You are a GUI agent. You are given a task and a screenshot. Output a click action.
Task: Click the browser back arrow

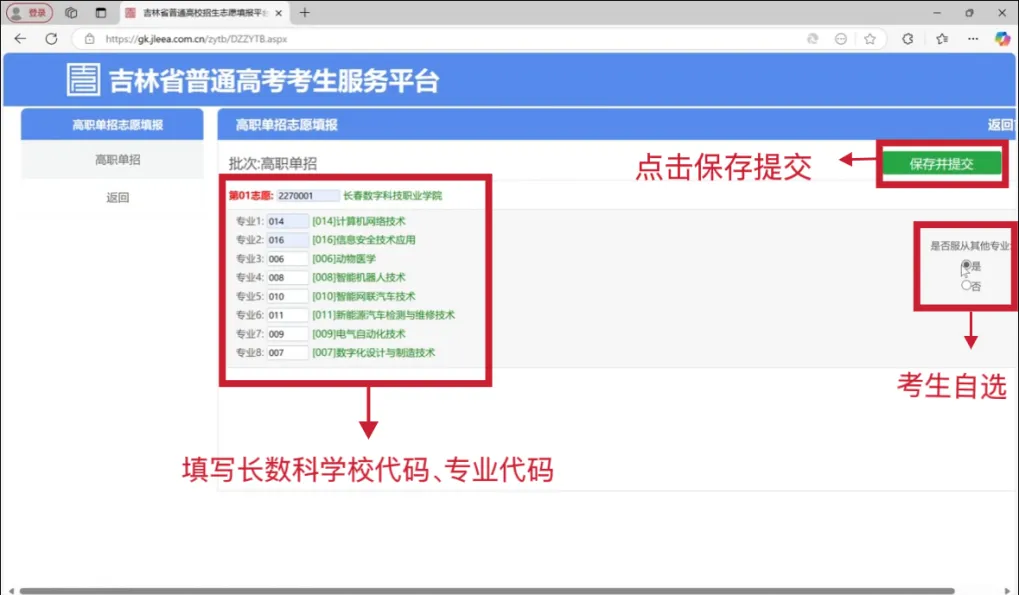pos(20,39)
